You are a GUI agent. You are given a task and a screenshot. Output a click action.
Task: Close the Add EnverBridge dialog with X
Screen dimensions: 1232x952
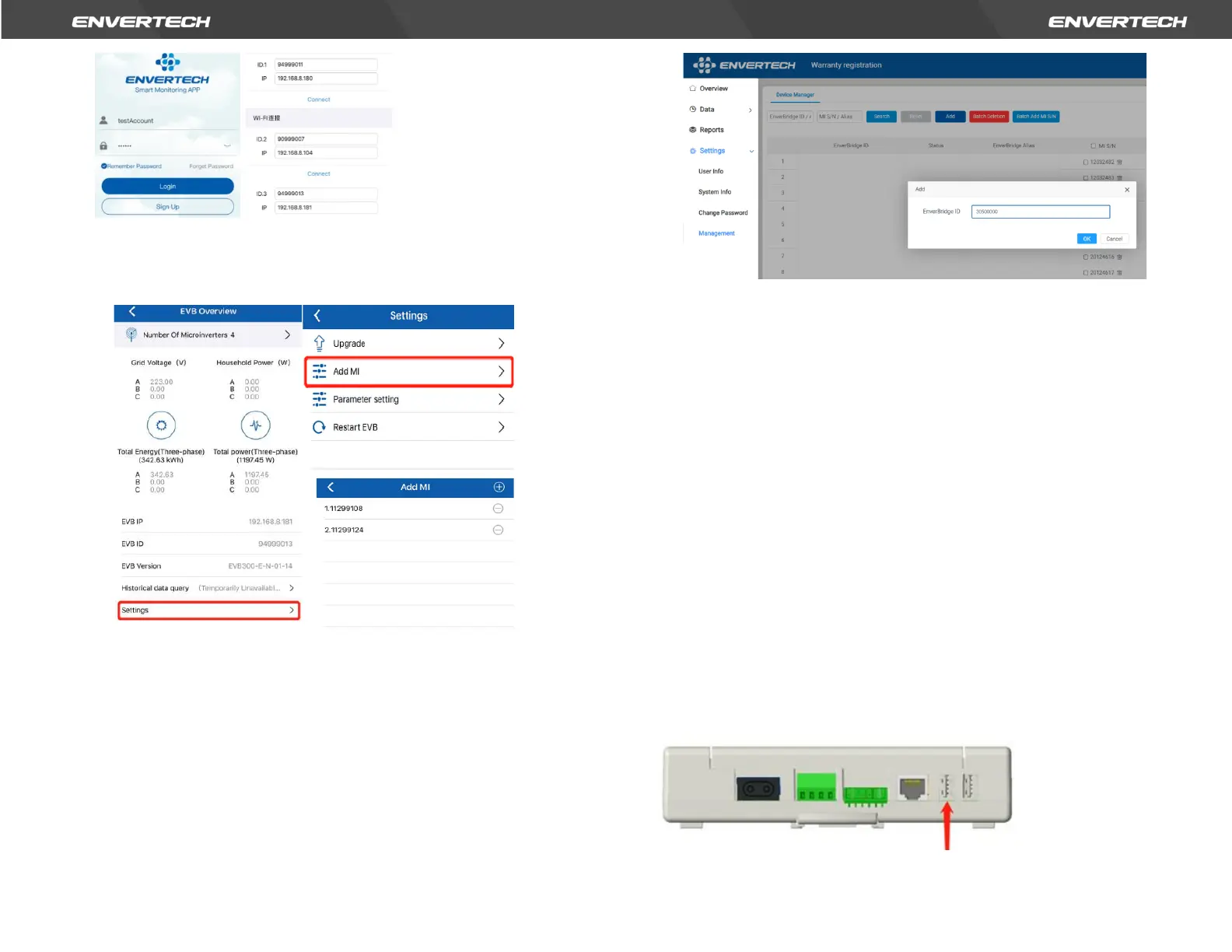(x=1127, y=190)
